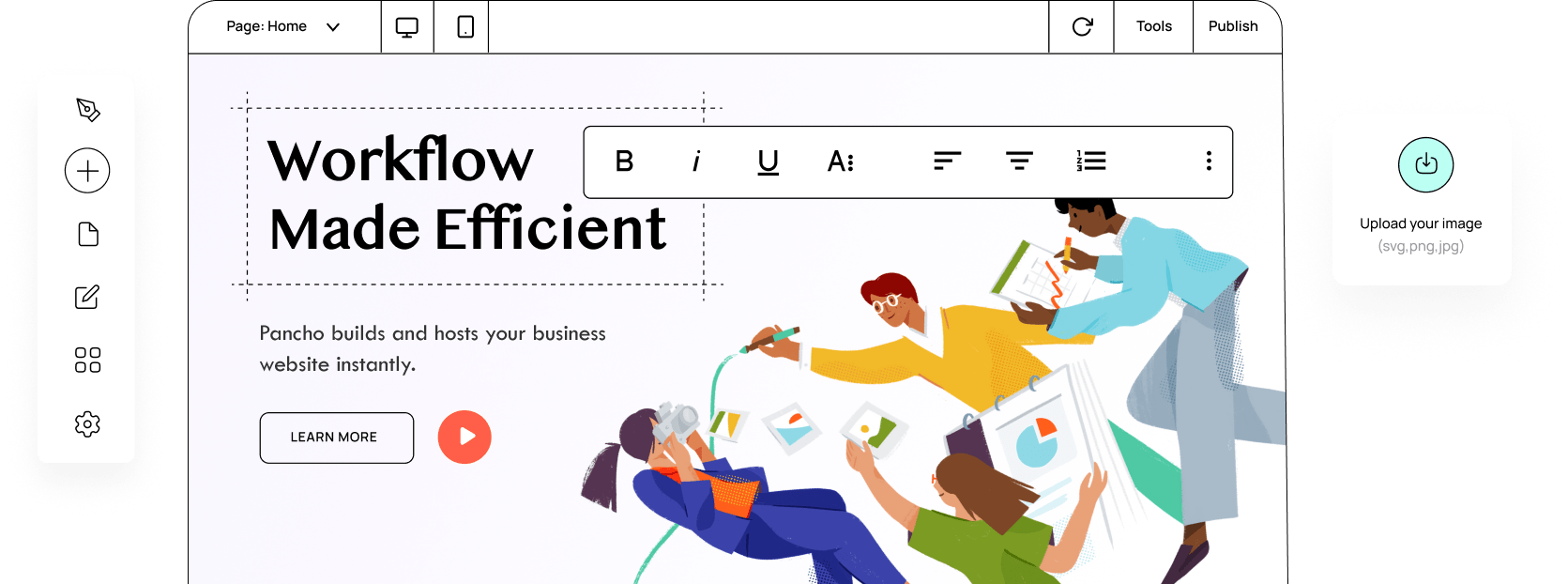Click the add element plus button
This screenshot has height=584, width=1568.
pyautogui.click(x=87, y=171)
